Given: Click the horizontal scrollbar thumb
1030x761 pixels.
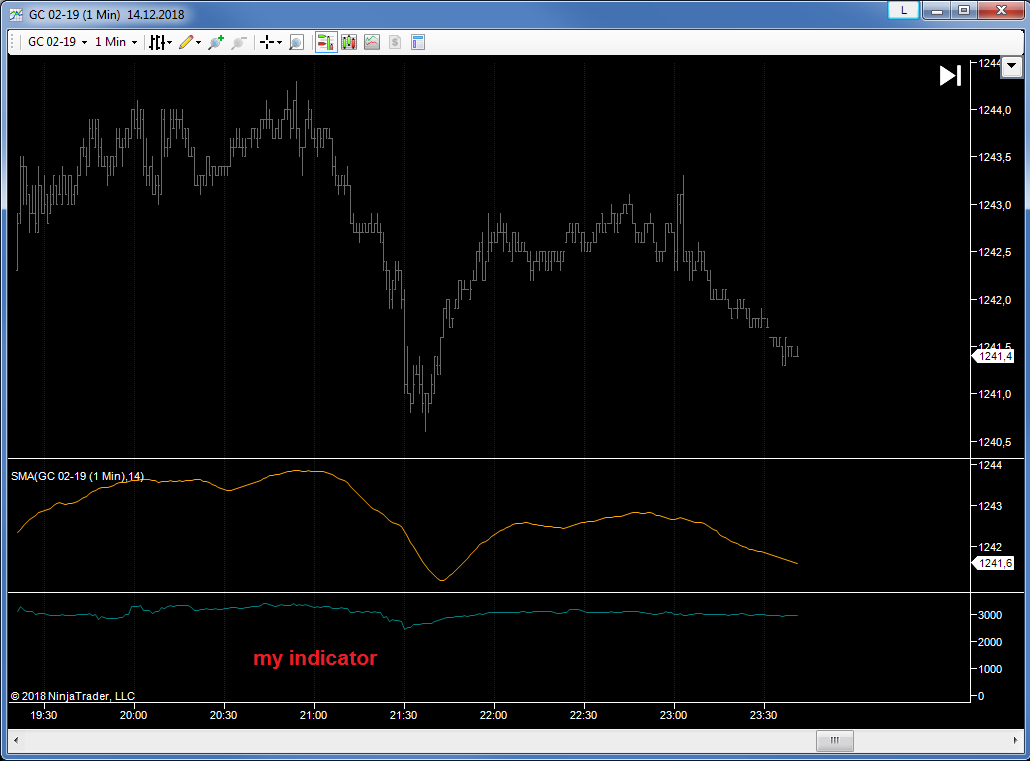Looking at the screenshot, I should click(x=834, y=740).
